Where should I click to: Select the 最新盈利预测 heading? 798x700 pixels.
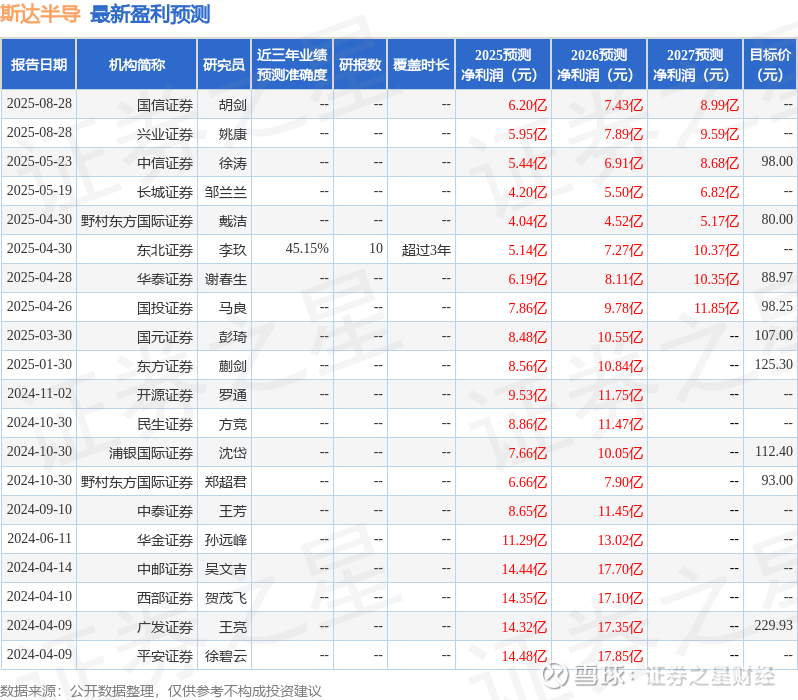point(150,14)
